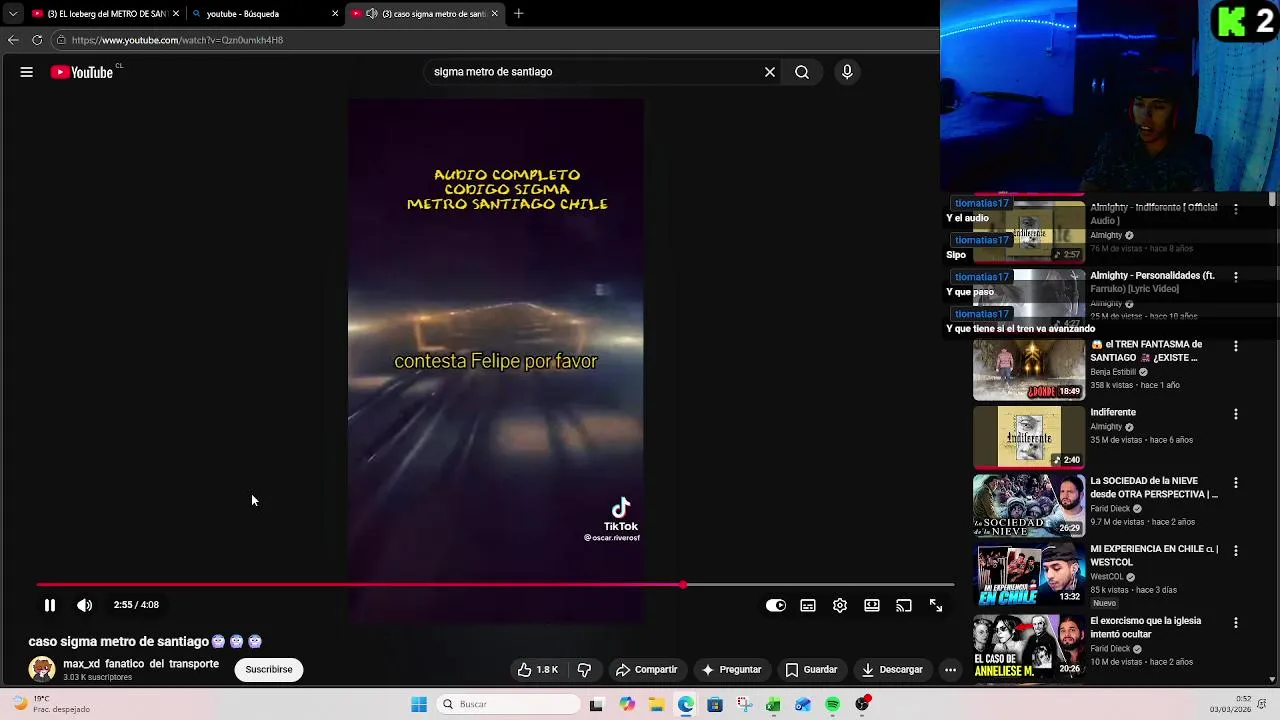Dislike the video
Image resolution: width=1280 pixels, height=720 pixels.
584,670
